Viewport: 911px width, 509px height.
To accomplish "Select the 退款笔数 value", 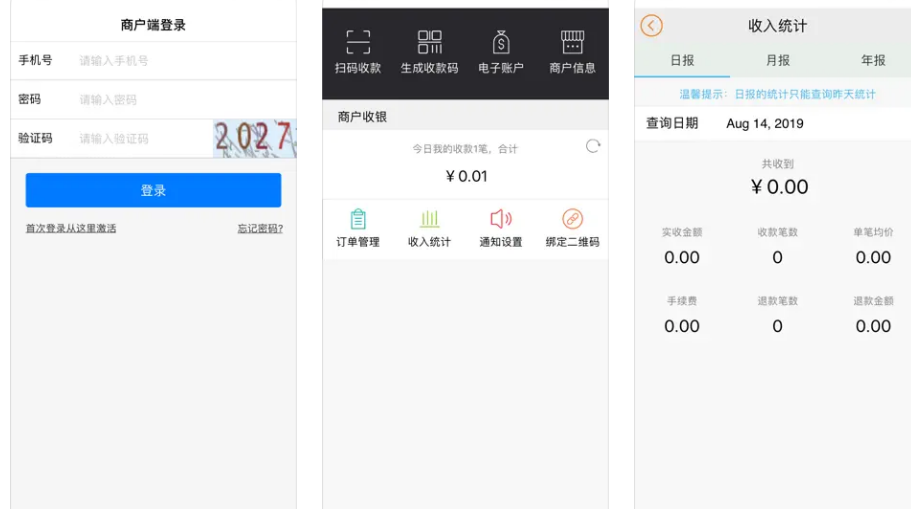I will (777, 326).
